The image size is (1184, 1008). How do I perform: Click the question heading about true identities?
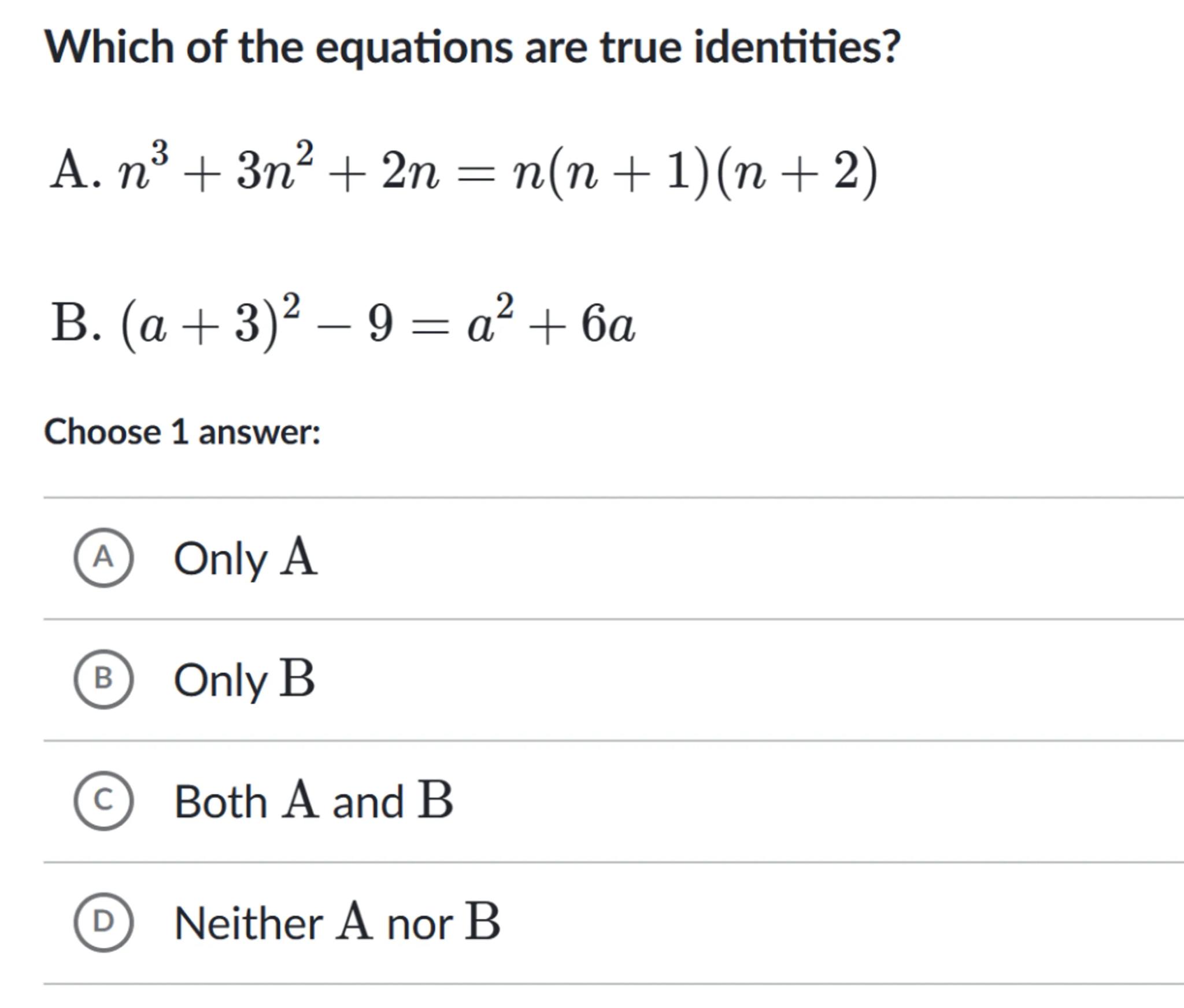(472, 47)
